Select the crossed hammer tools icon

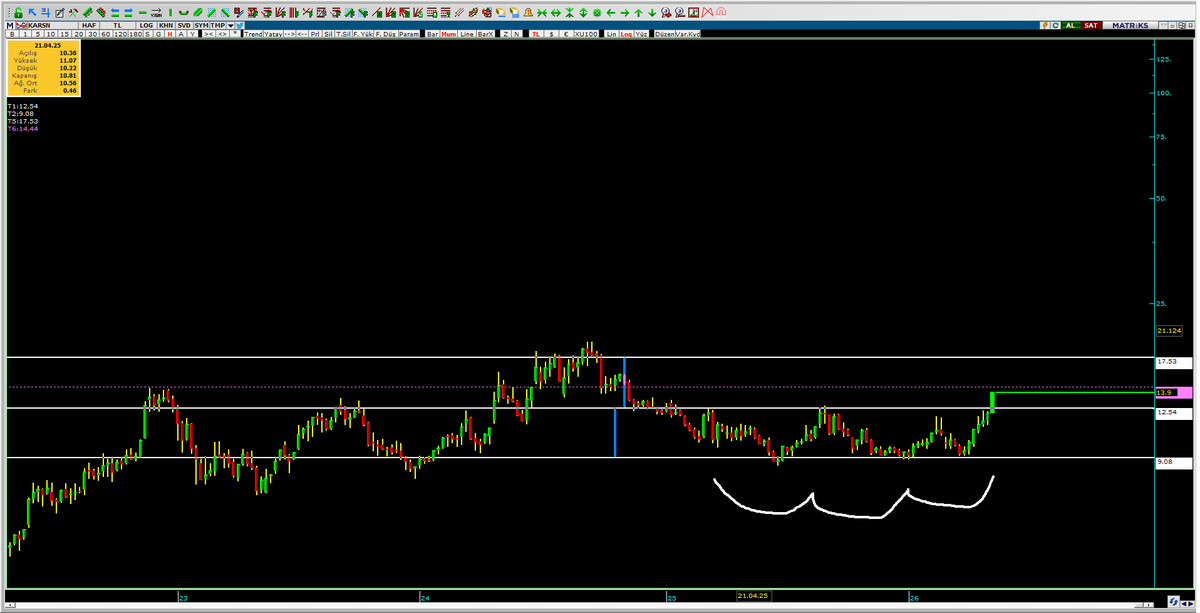tap(73, 13)
